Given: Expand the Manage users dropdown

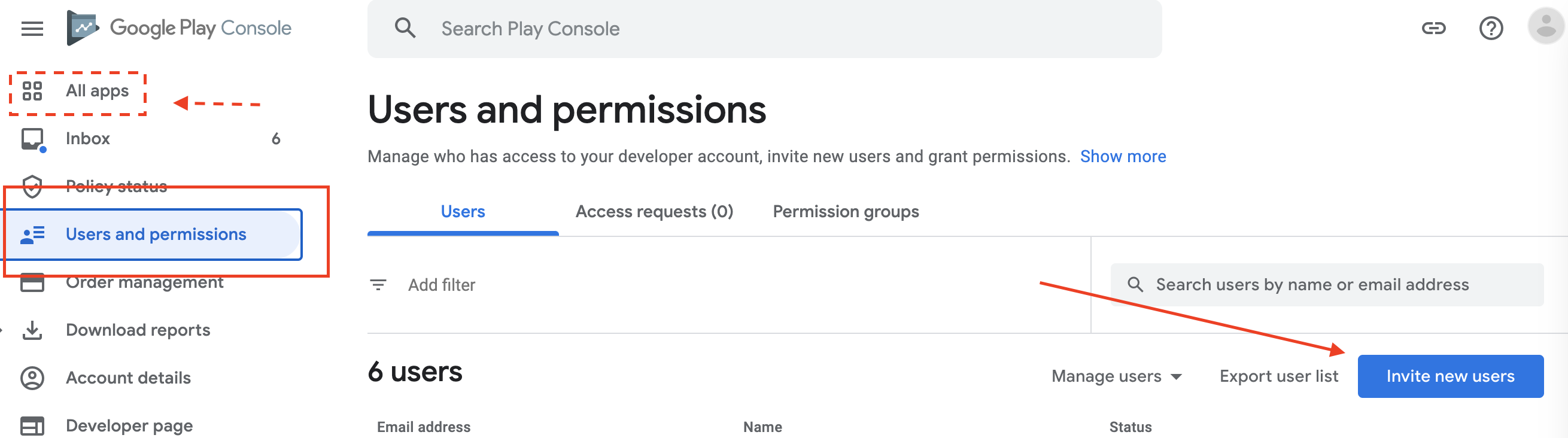Looking at the screenshot, I should (x=1116, y=376).
